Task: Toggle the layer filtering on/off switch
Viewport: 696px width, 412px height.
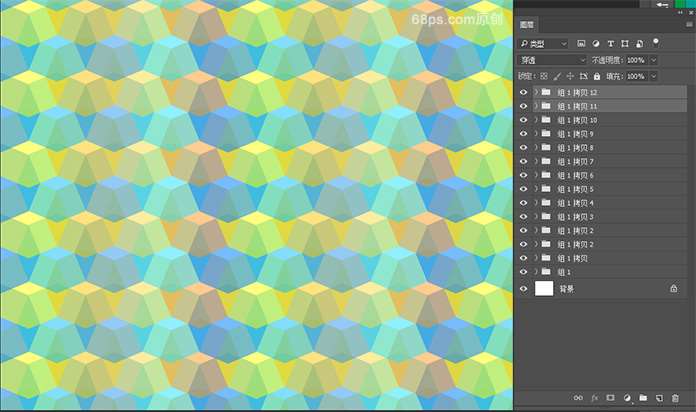Action: coord(656,43)
